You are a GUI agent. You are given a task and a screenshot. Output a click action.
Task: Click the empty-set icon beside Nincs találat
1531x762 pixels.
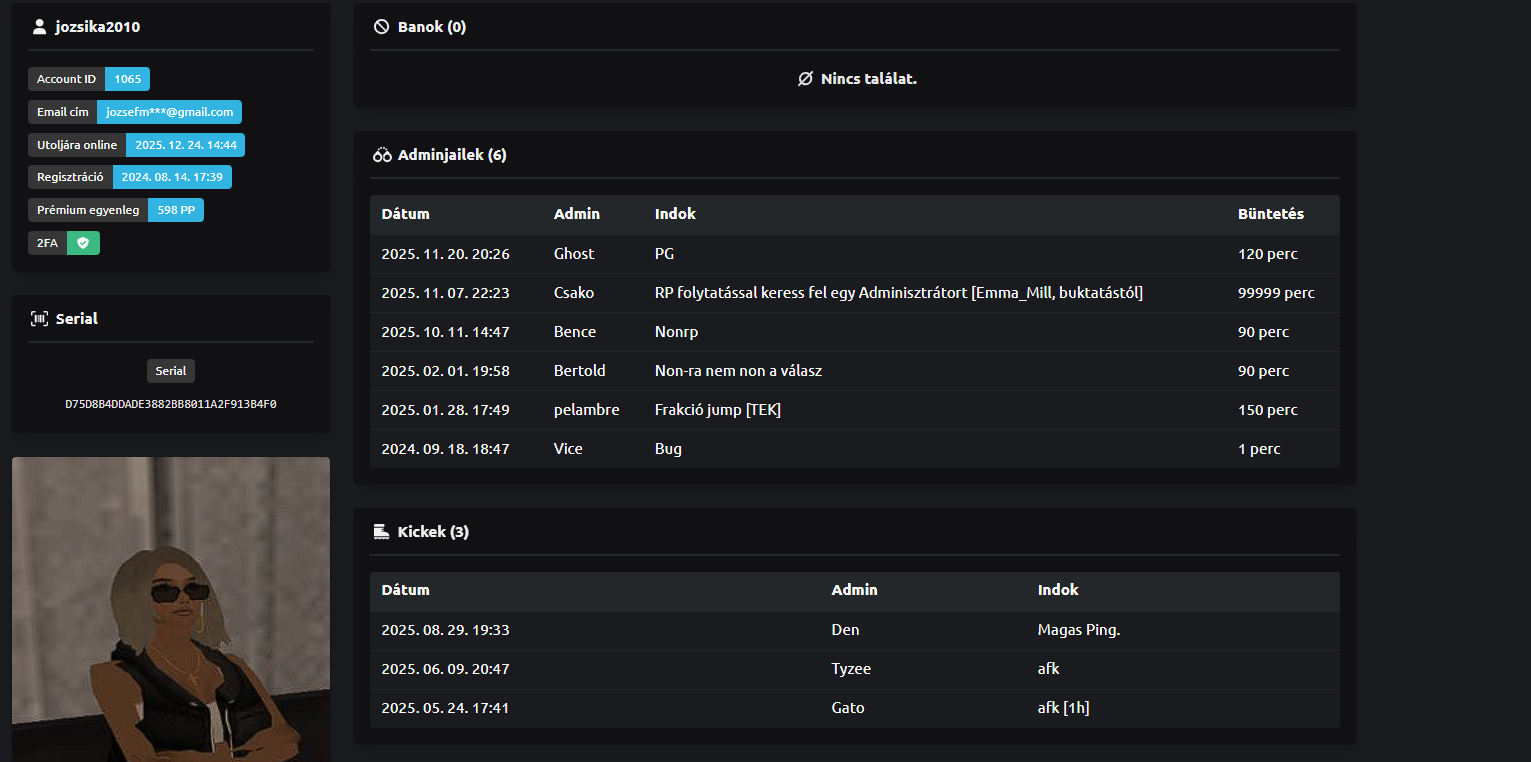point(805,79)
